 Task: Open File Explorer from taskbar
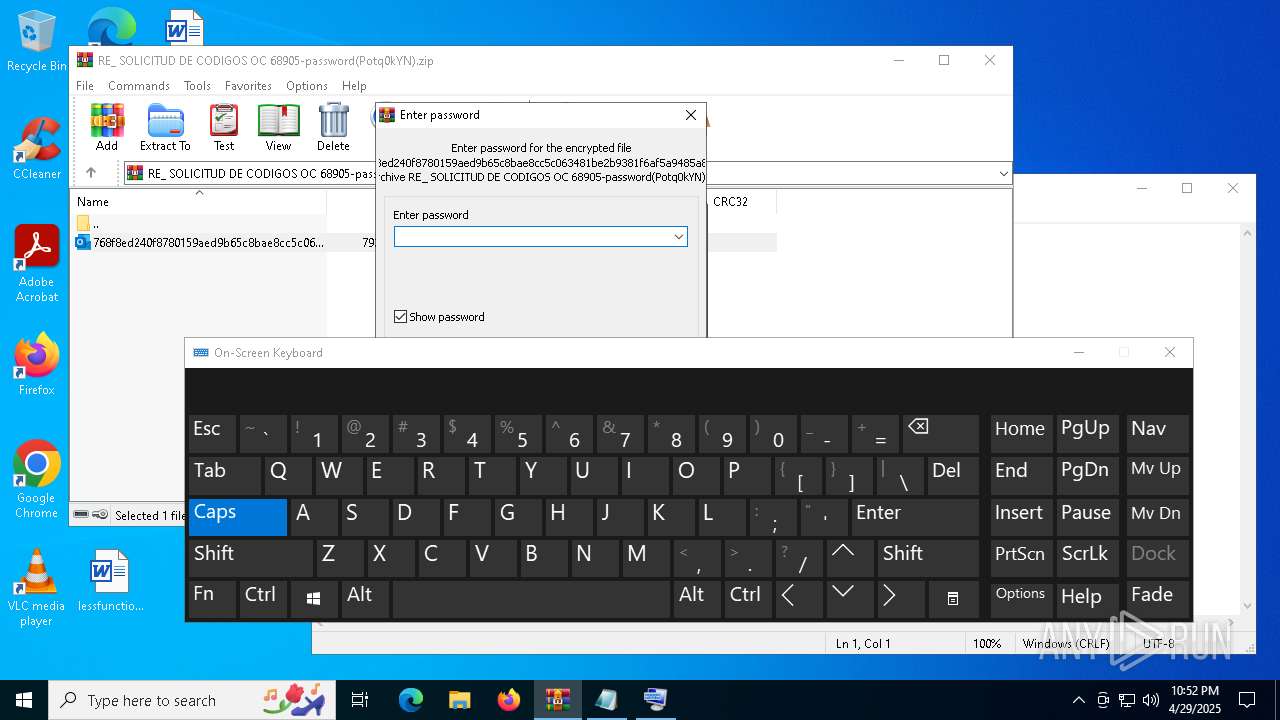pyautogui.click(x=459, y=700)
